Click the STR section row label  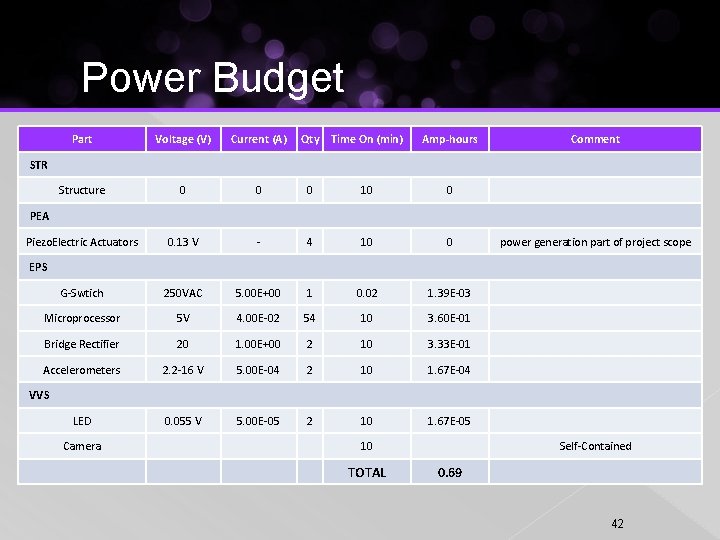pos(39,165)
